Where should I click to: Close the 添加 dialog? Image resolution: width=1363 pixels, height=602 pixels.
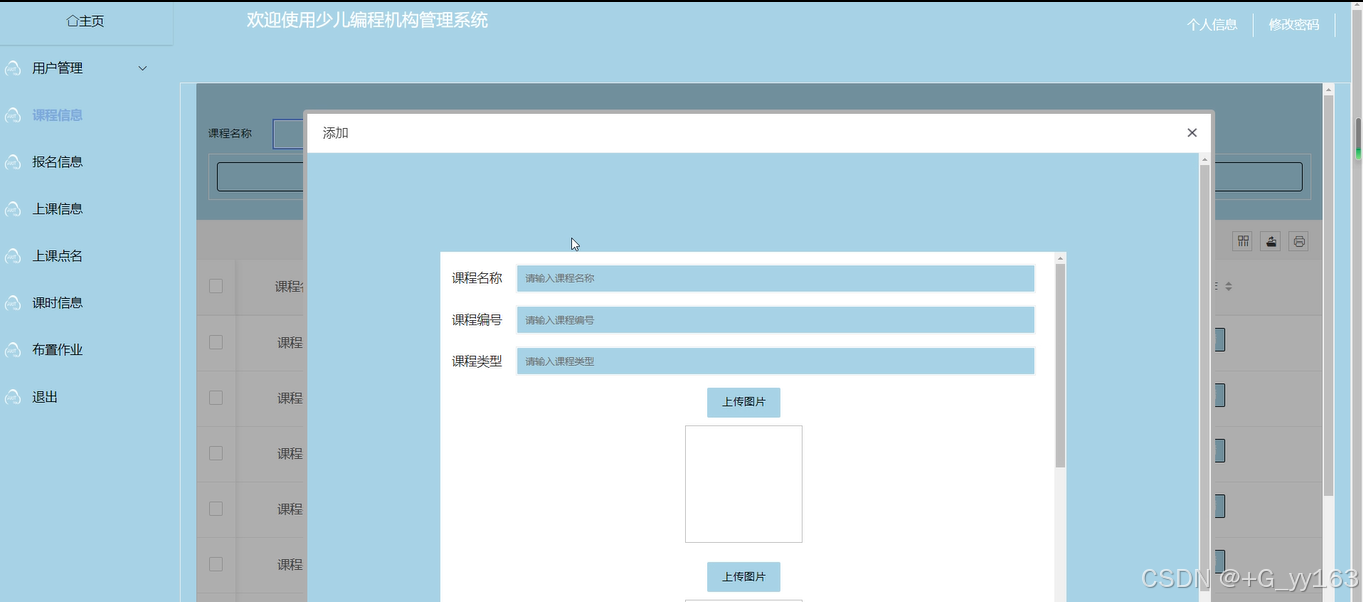(1192, 133)
